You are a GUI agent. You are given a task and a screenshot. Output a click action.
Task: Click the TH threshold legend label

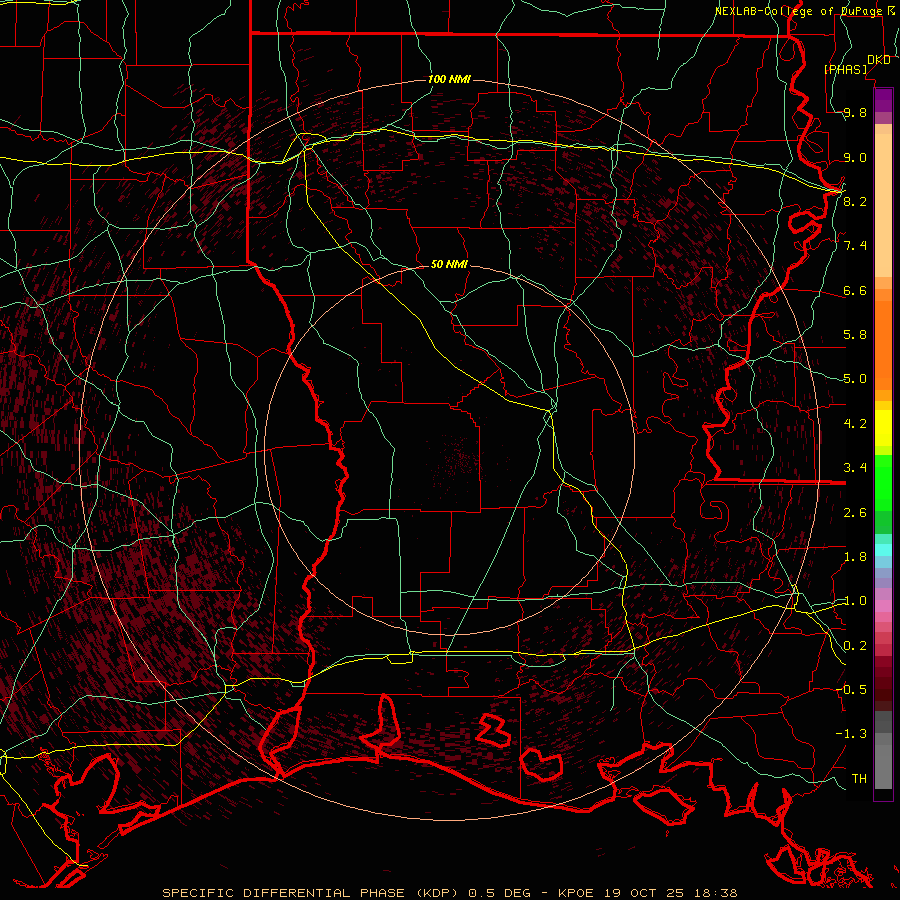point(859,778)
